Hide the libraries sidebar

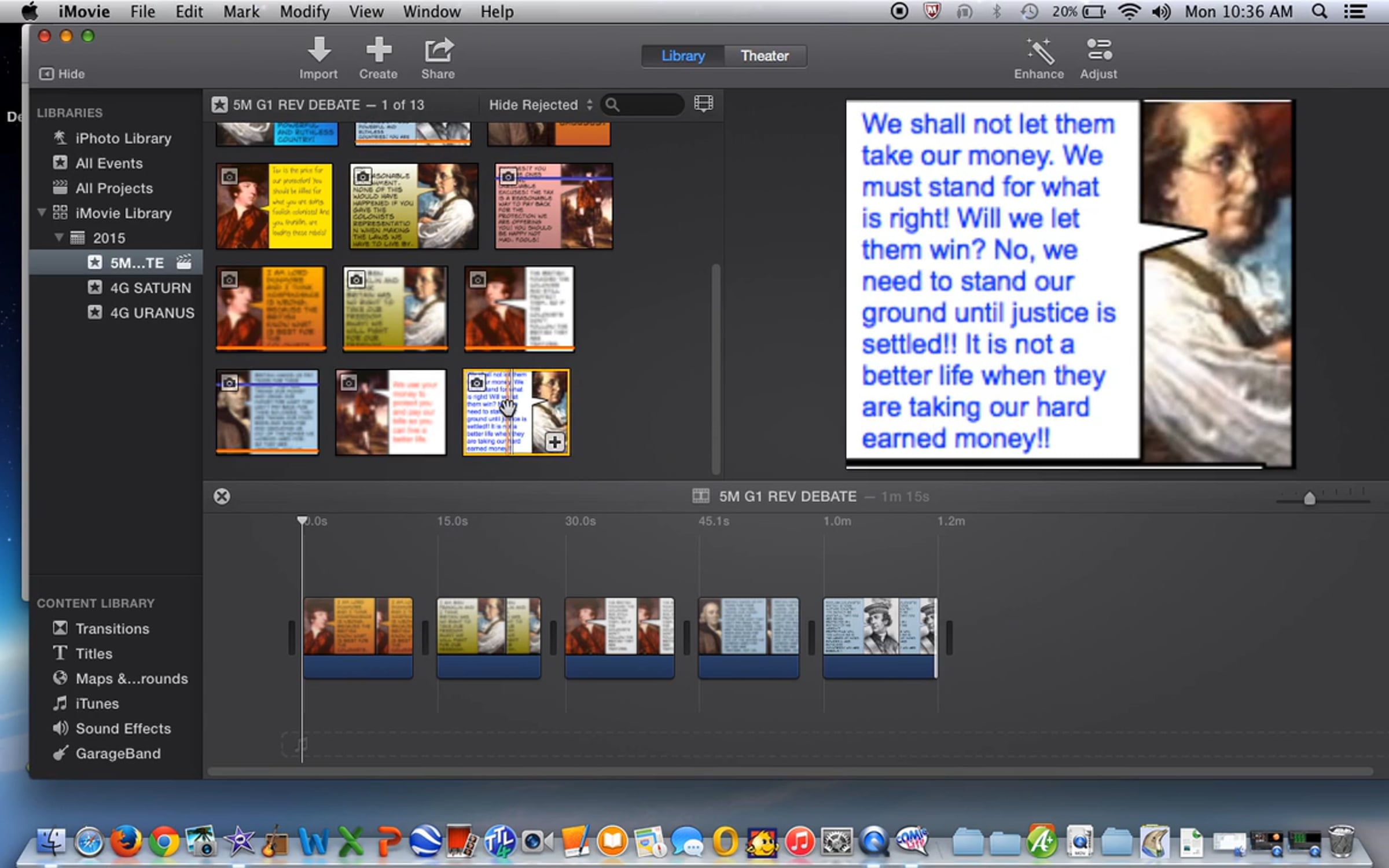(62, 74)
